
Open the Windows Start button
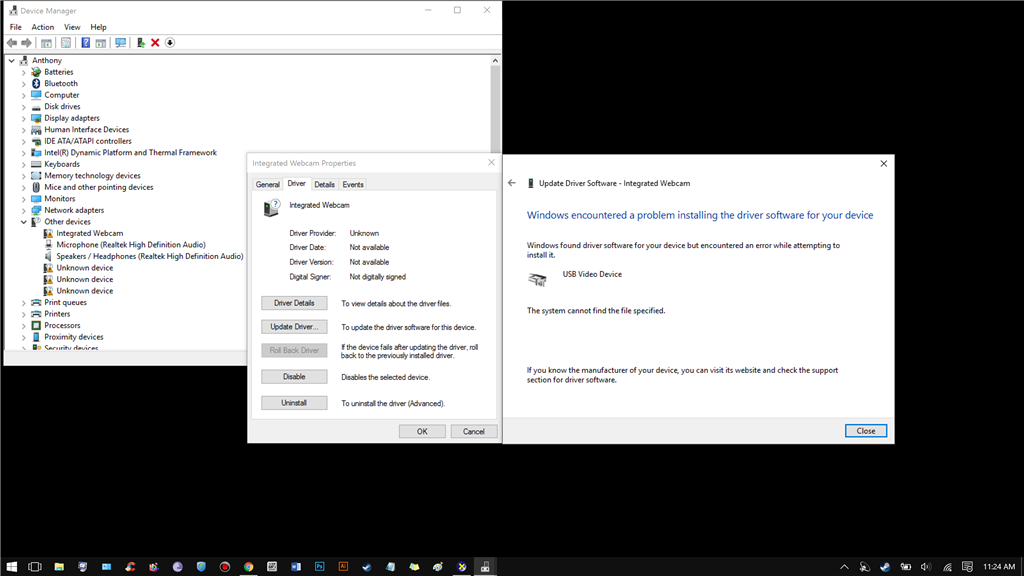pos(11,567)
